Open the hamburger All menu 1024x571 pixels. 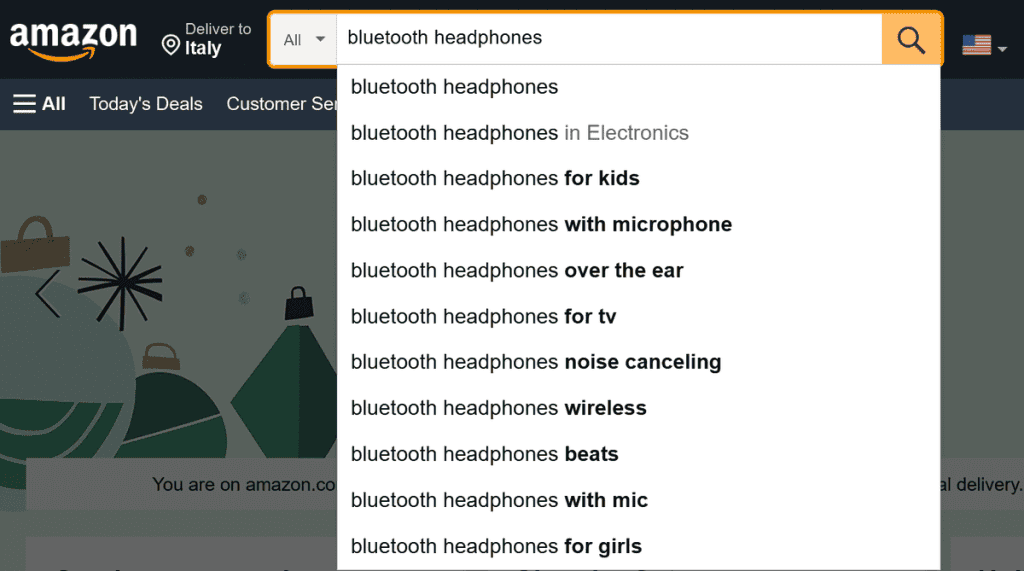tap(39, 104)
